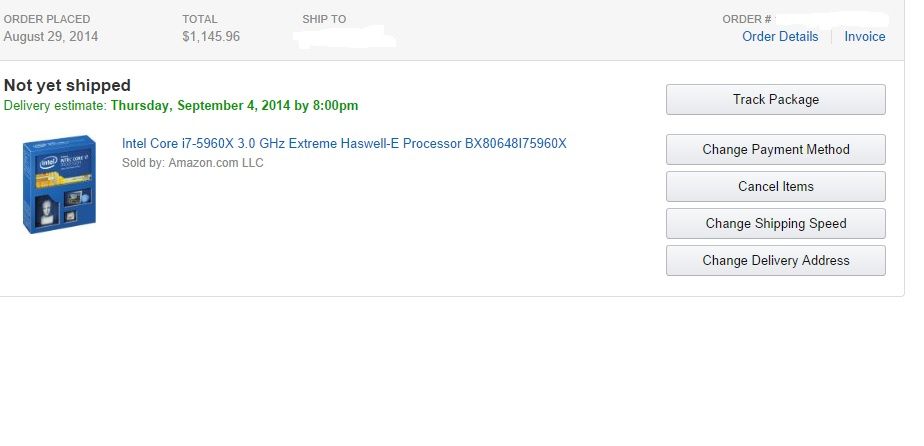924x446 pixels.
Task: Select the Change Shipping Speed button
Action: pos(776,224)
